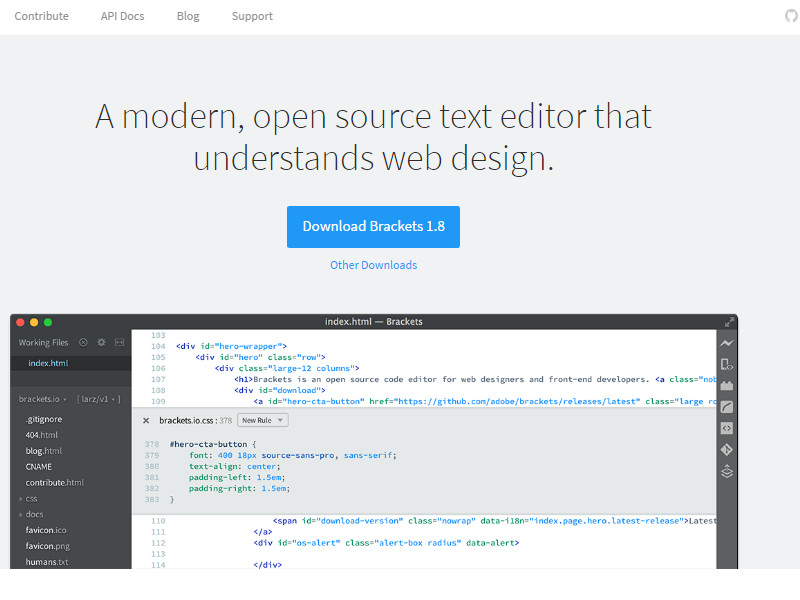
Task: Click the Git diamond icon in sidebar
Action: coord(727,450)
